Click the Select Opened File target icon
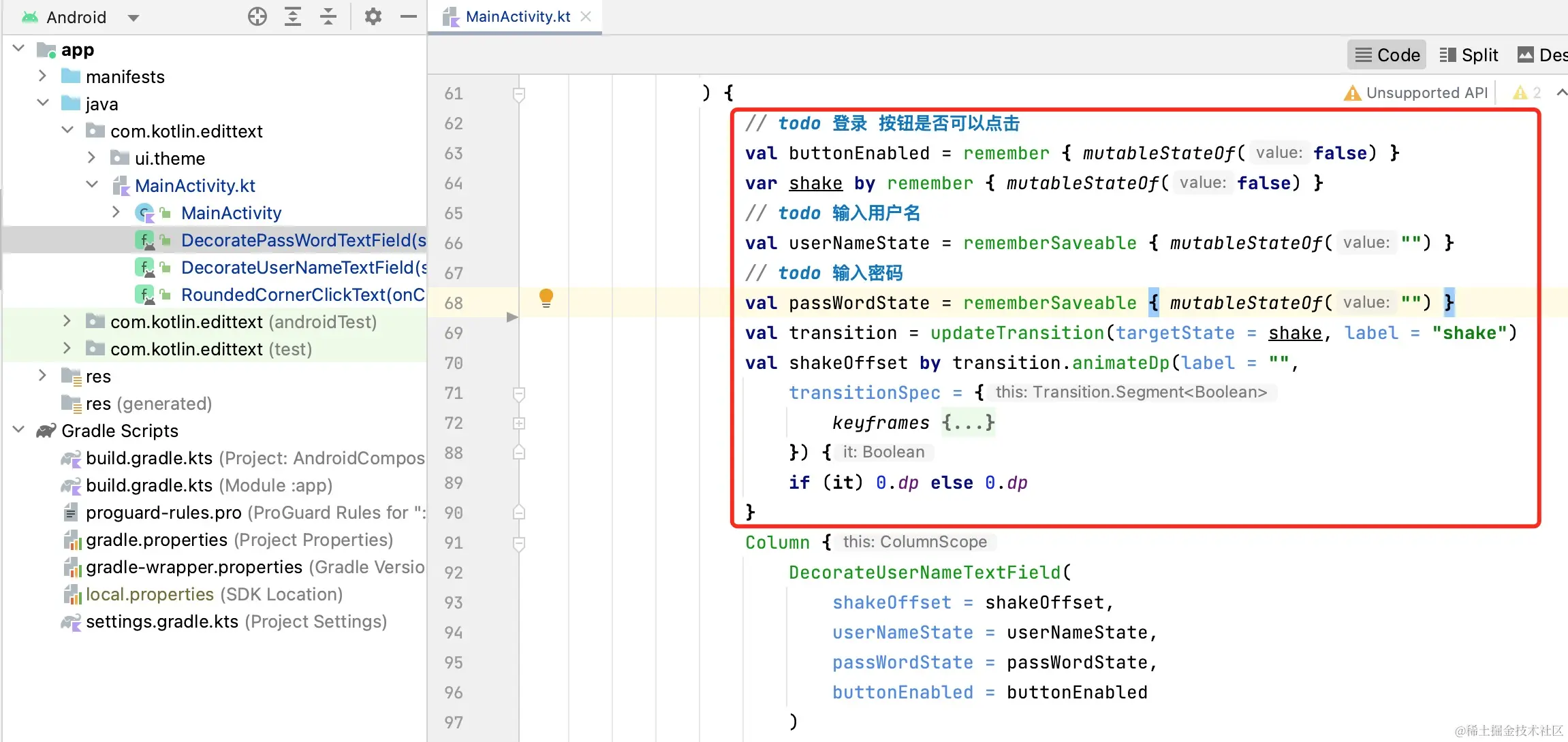Image resolution: width=1568 pixels, height=742 pixels. tap(257, 16)
